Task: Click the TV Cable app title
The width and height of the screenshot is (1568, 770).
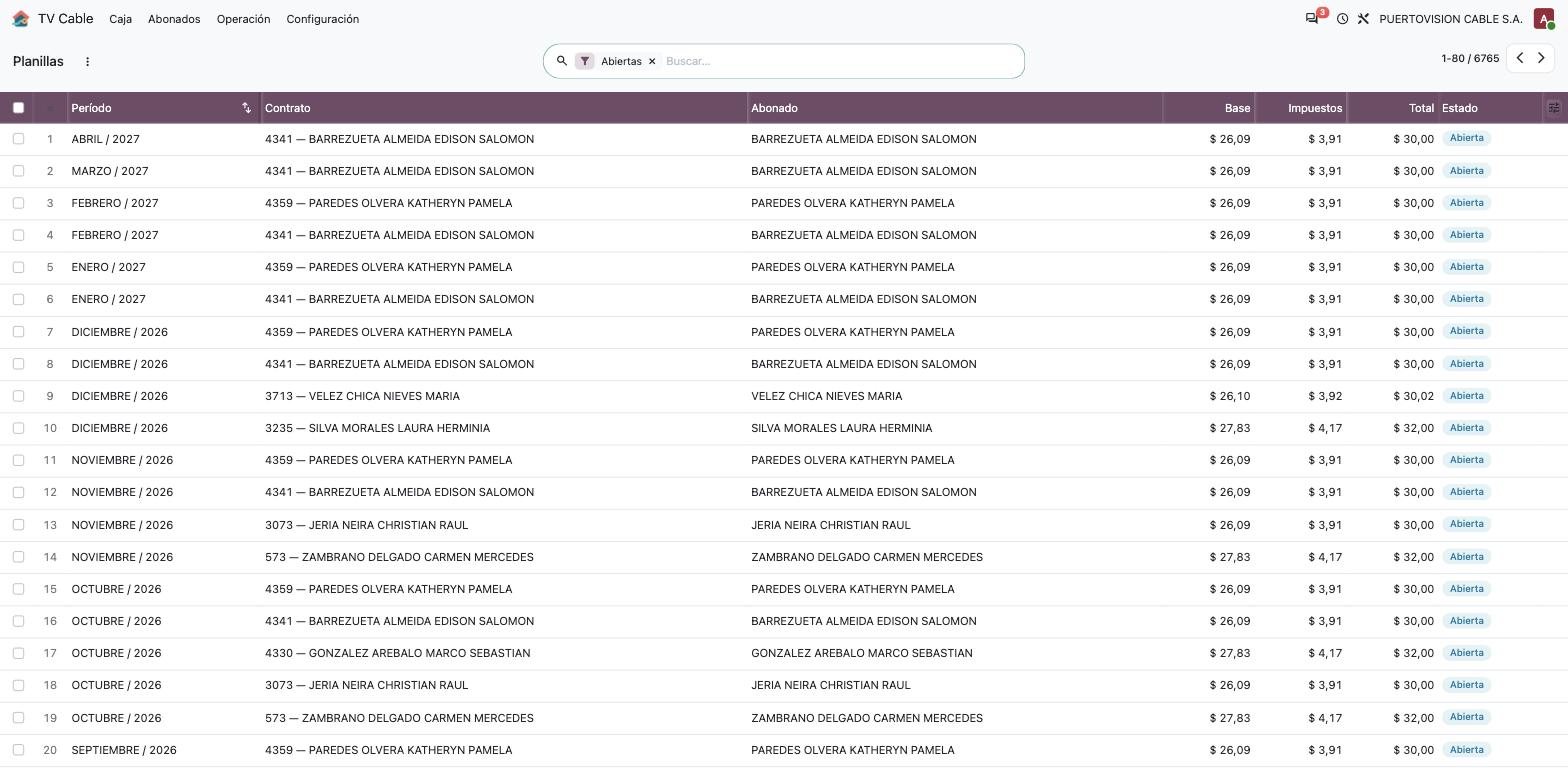Action: pyautogui.click(x=65, y=19)
